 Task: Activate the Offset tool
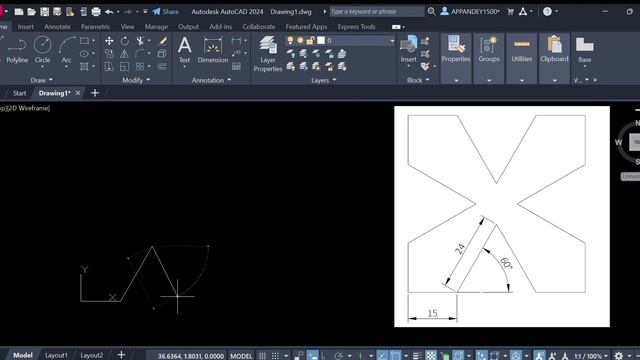(x=162, y=66)
